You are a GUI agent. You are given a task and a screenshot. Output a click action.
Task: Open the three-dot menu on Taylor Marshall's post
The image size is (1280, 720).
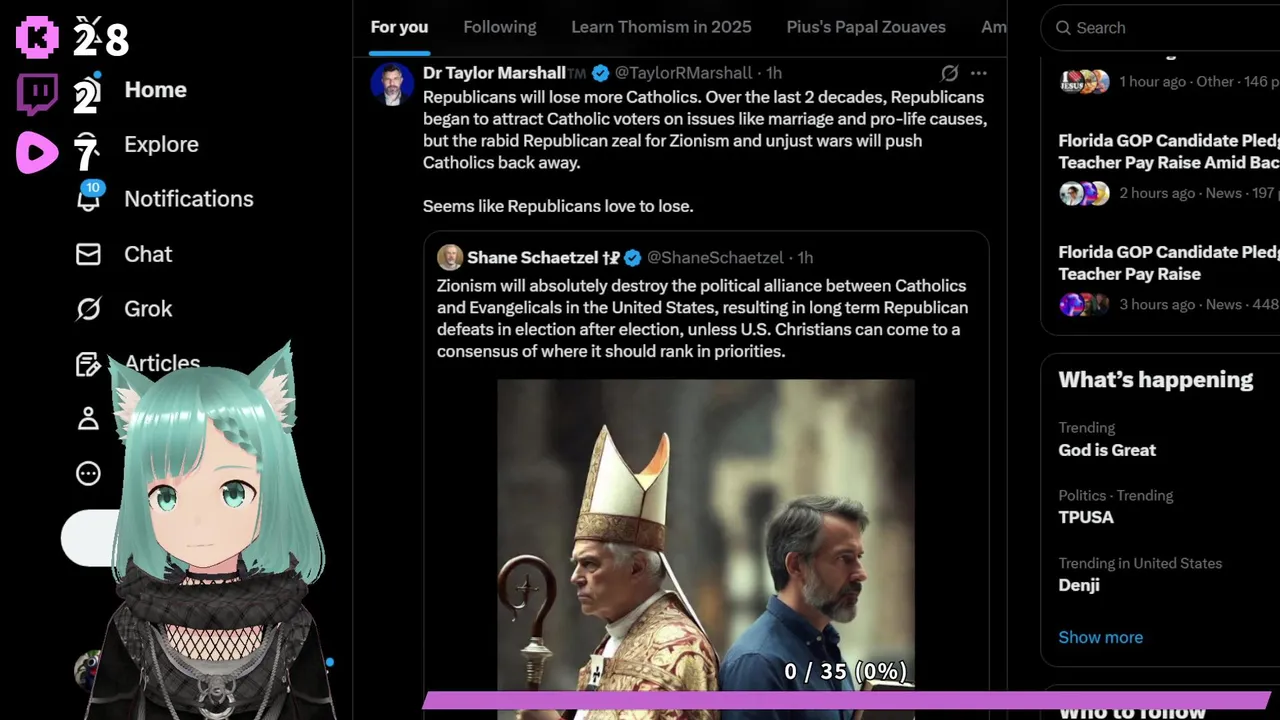tap(979, 73)
